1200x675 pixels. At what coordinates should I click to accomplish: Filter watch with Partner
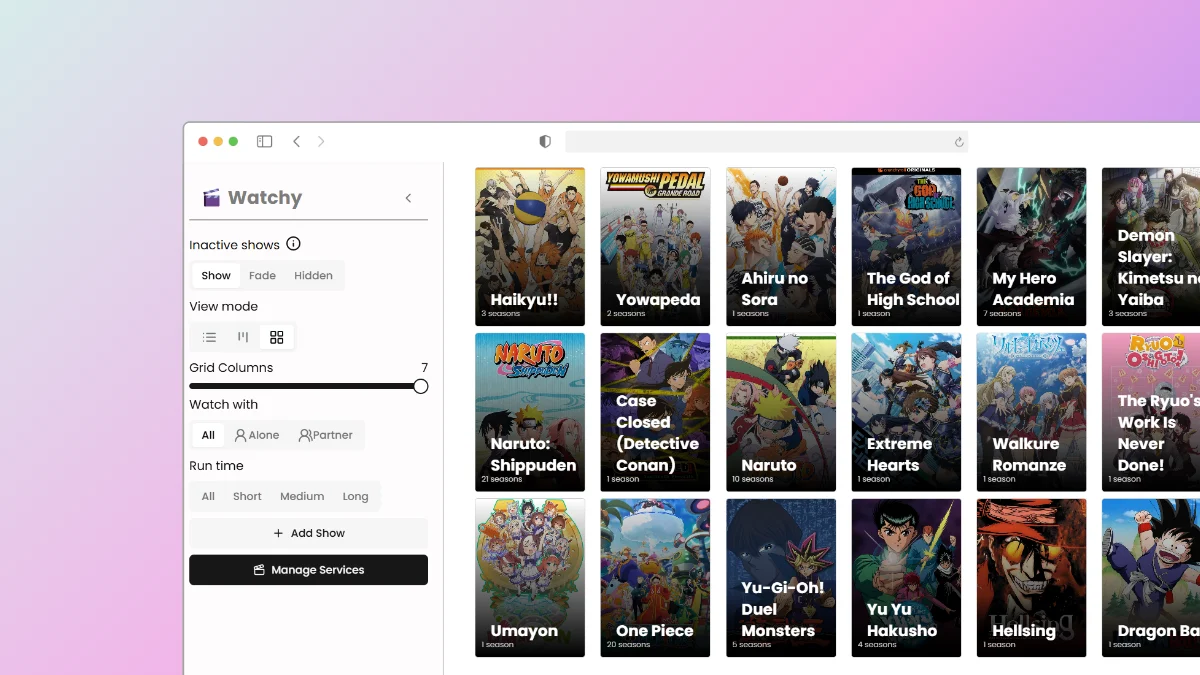[325, 435]
